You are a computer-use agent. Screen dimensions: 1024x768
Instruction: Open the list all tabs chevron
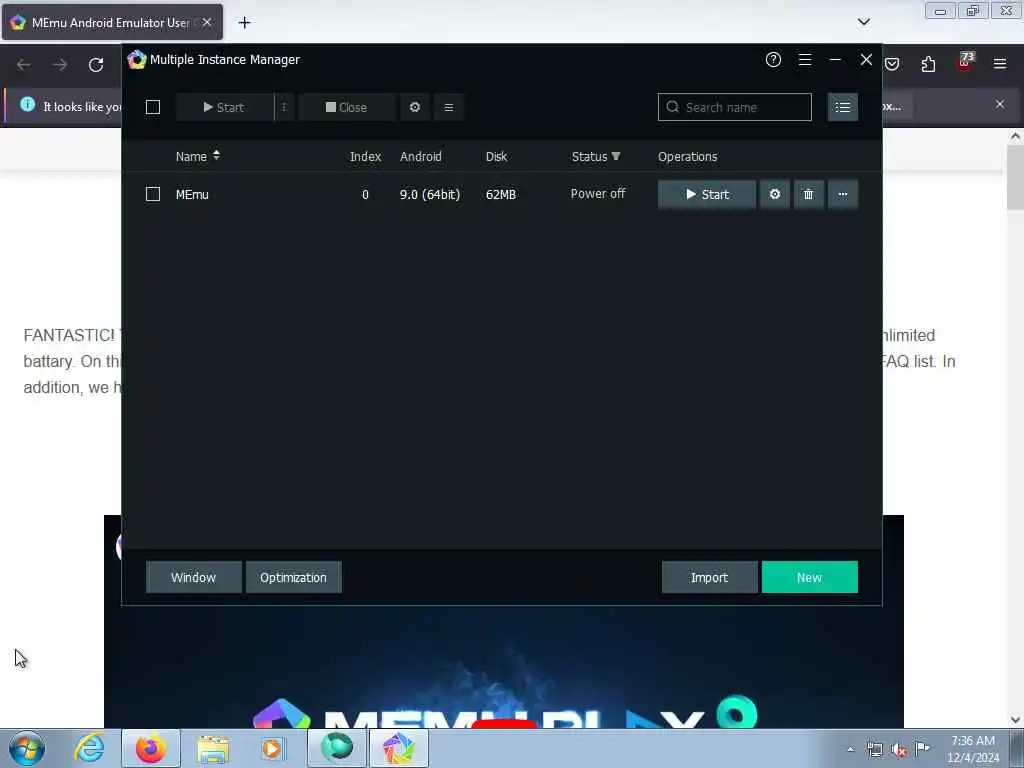coord(863,22)
